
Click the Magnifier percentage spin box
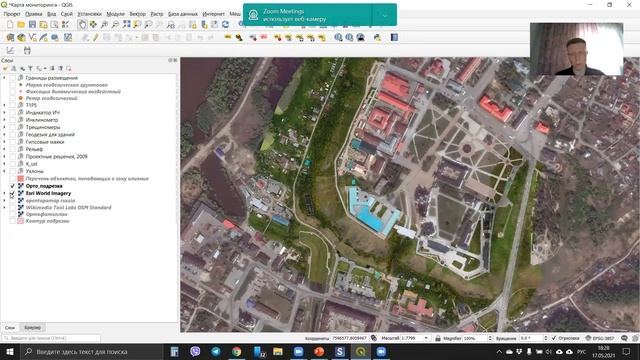(478, 338)
